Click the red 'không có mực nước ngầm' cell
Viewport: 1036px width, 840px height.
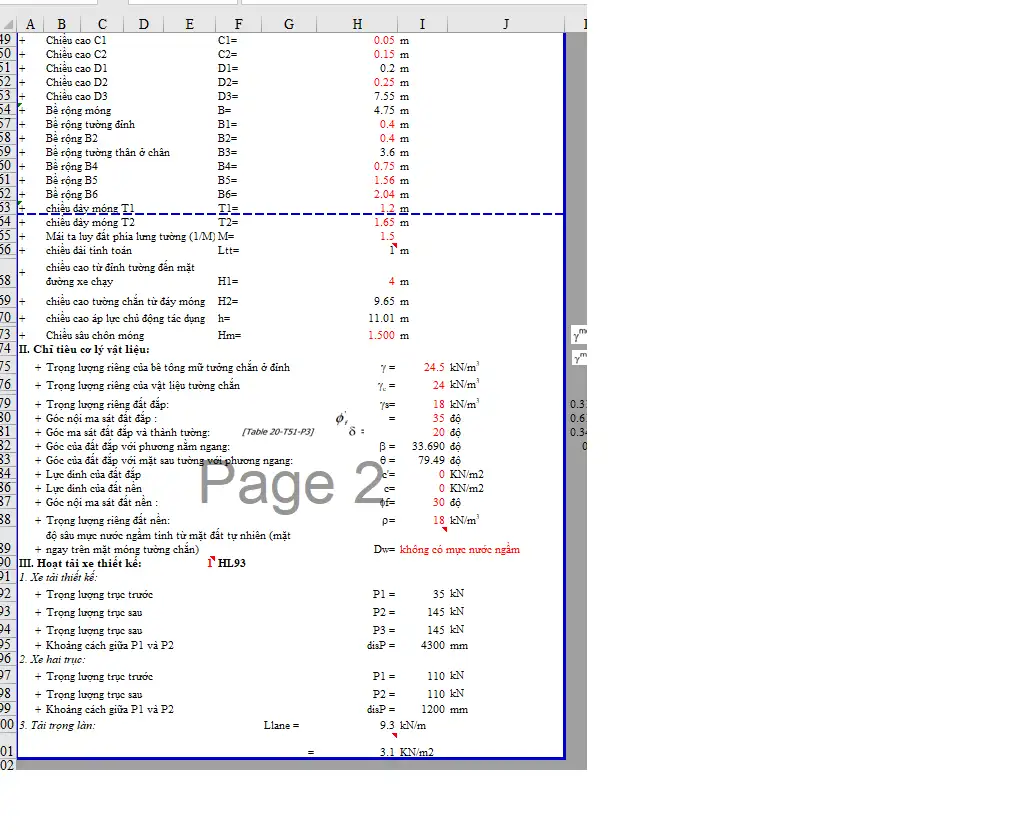[459, 549]
